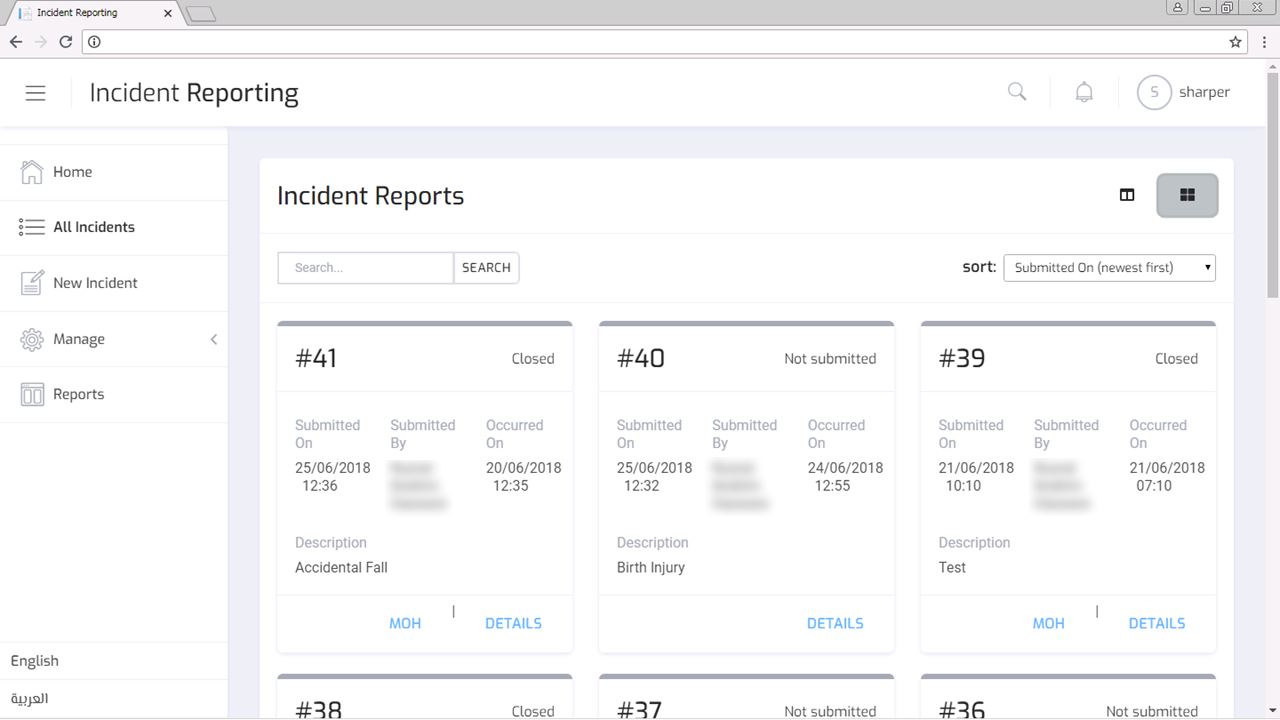Click incident number #41

pos(316,358)
